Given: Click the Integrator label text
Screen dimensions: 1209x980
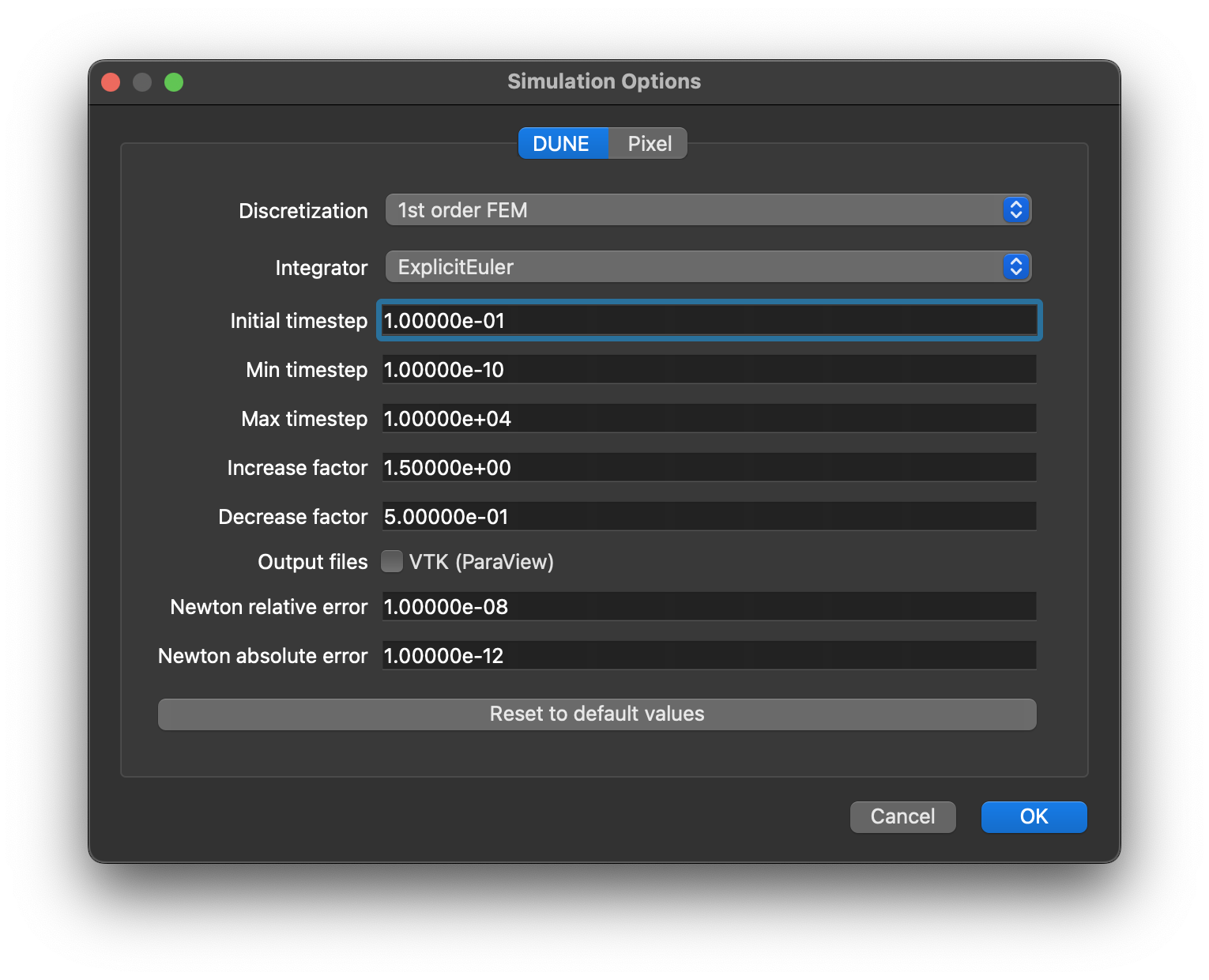Looking at the screenshot, I should coord(322,268).
